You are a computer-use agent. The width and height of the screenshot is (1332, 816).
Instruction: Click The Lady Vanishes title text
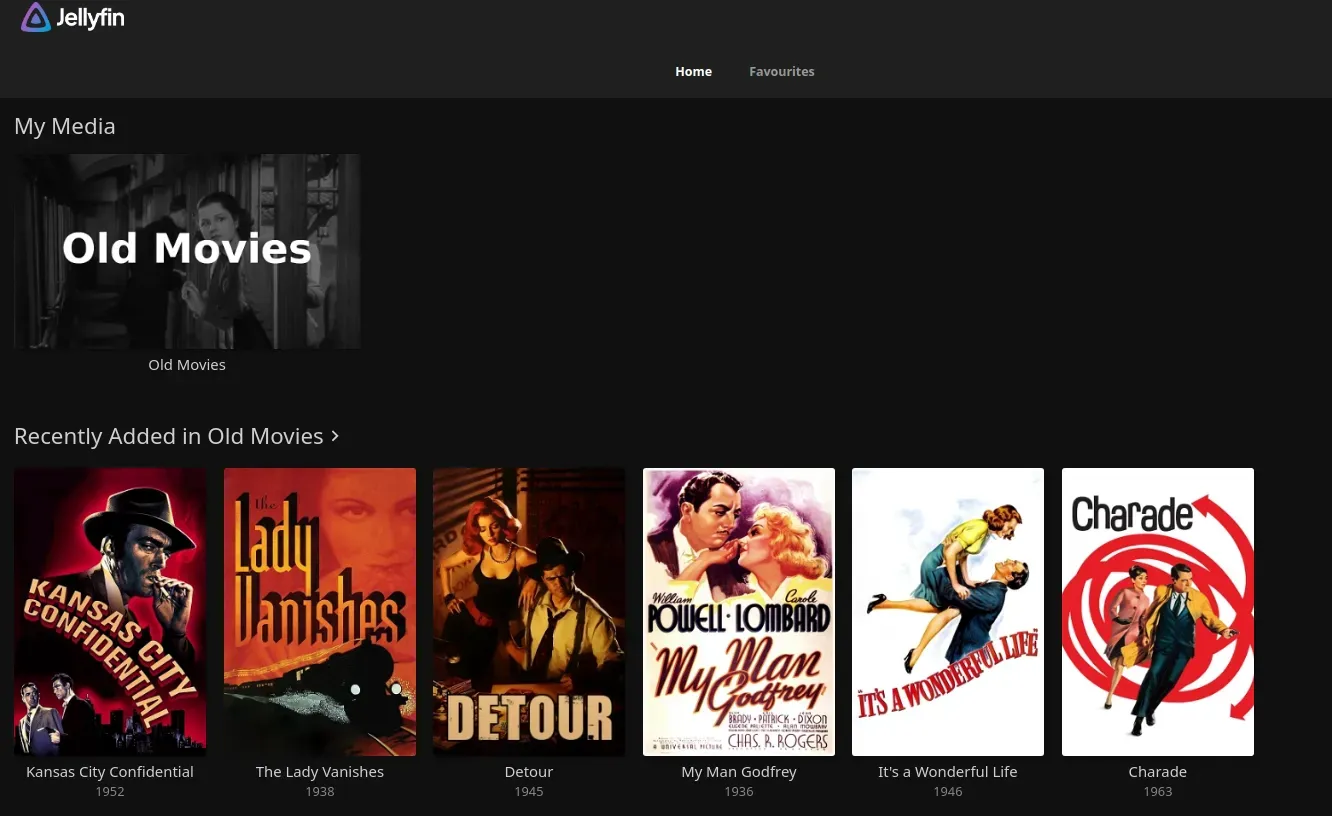[320, 772]
